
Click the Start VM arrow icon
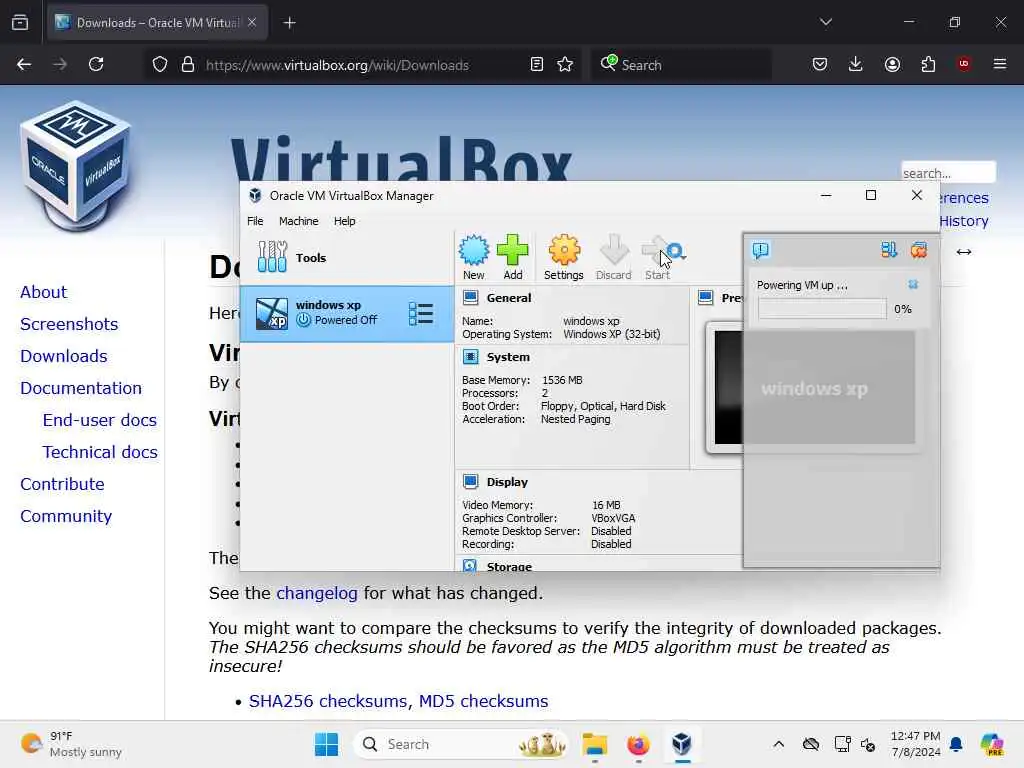(x=655, y=250)
